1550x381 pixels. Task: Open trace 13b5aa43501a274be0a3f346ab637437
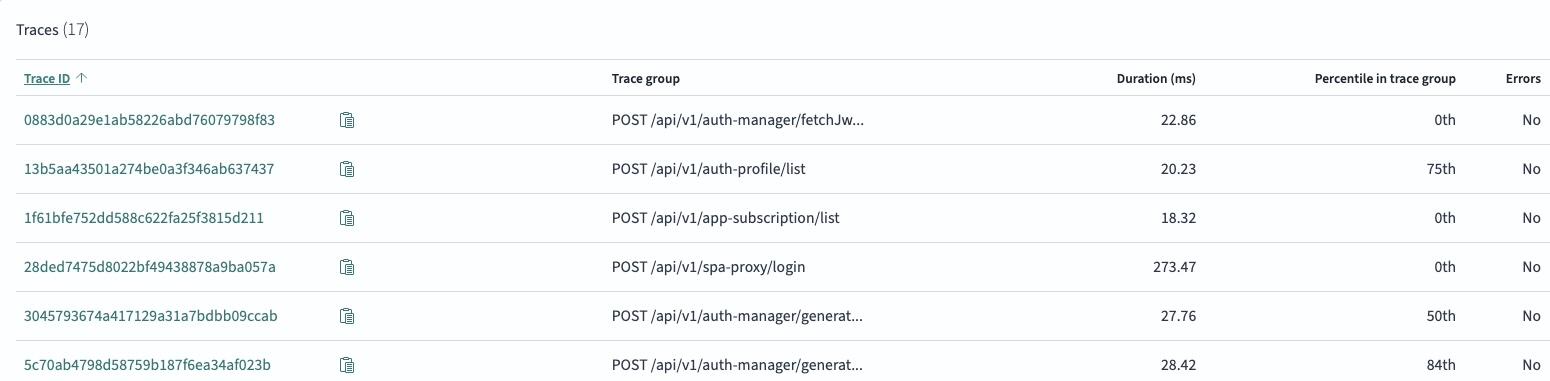coord(149,169)
